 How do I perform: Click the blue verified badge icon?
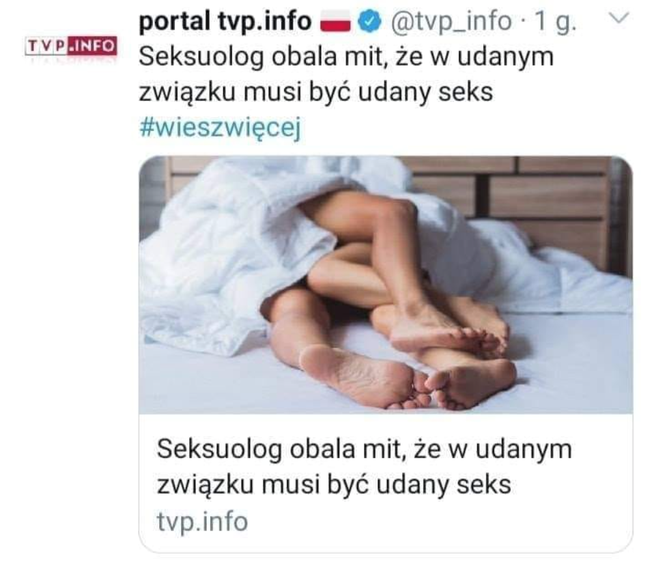coord(370,22)
